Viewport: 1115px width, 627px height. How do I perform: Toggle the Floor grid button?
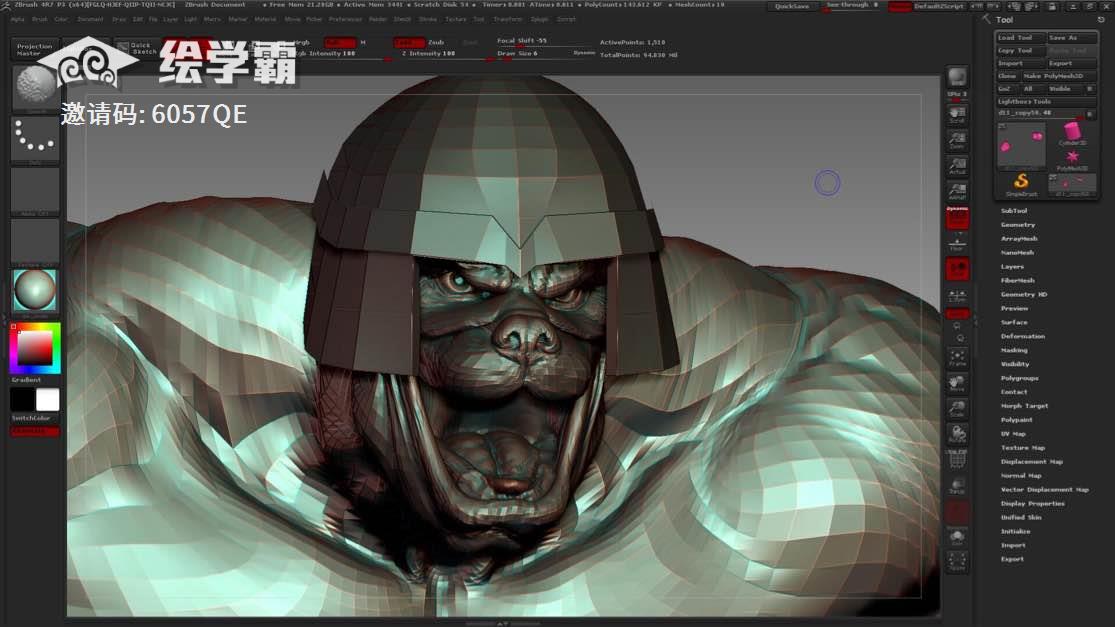click(957, 242)
